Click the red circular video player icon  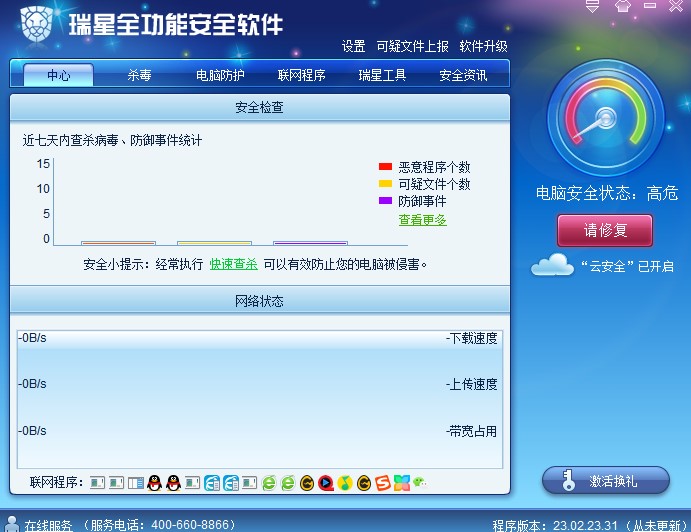(326, 483)
